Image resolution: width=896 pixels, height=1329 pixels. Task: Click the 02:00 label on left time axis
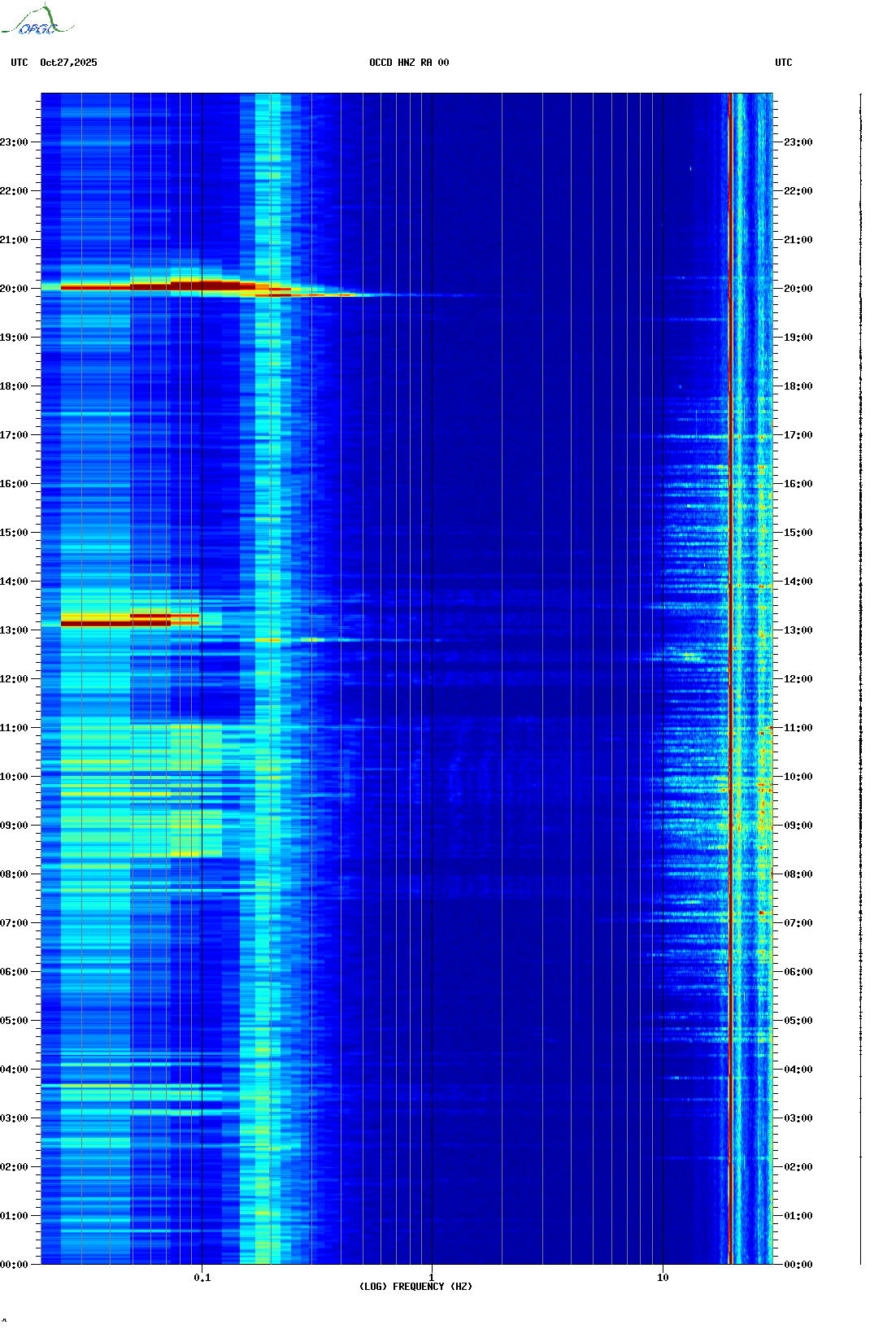[14, 1167]
